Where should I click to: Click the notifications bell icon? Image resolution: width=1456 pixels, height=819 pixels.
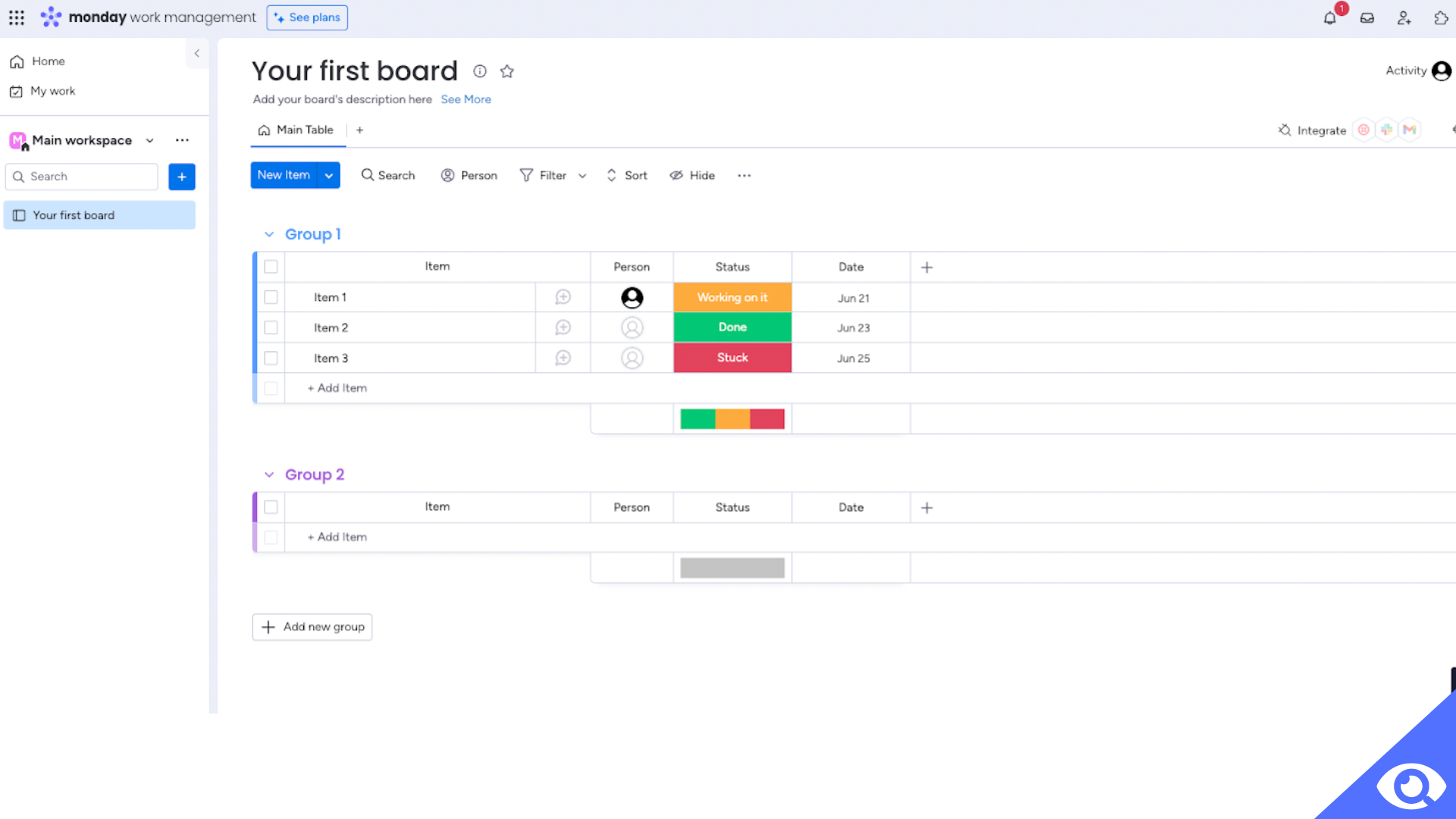point(1330,17)
